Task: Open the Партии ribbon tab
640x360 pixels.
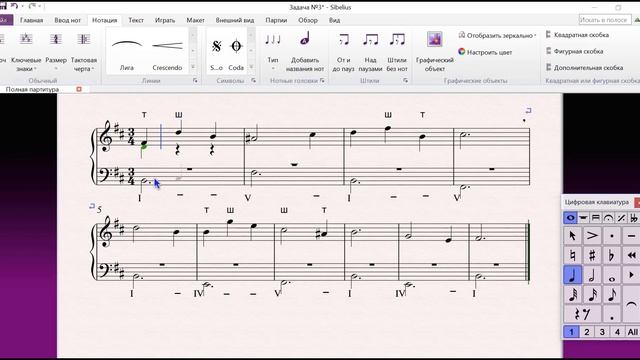Action: pos(276,20)
